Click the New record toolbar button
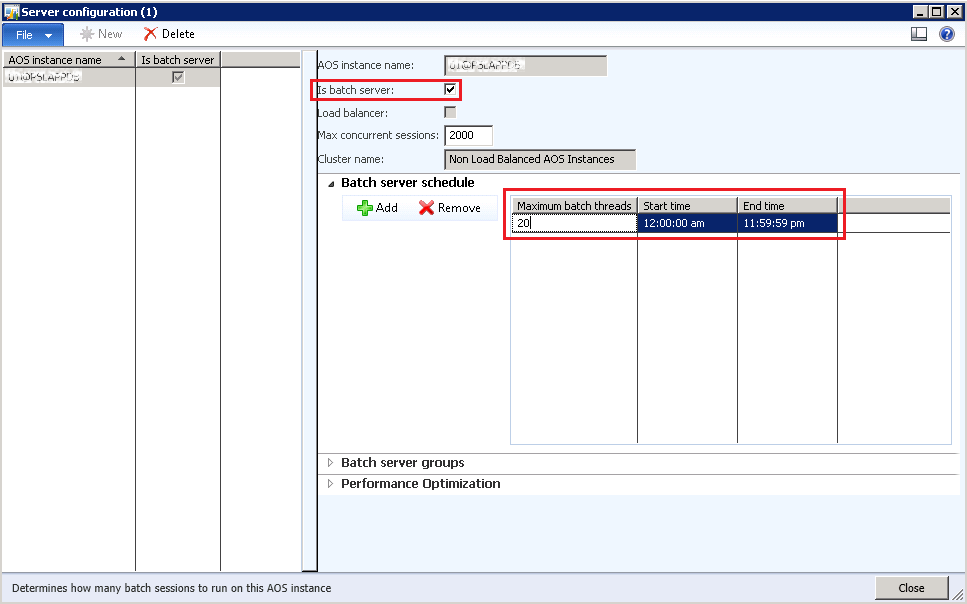The width and height of the screenshot is (967, 604). [x=101, y=34]
